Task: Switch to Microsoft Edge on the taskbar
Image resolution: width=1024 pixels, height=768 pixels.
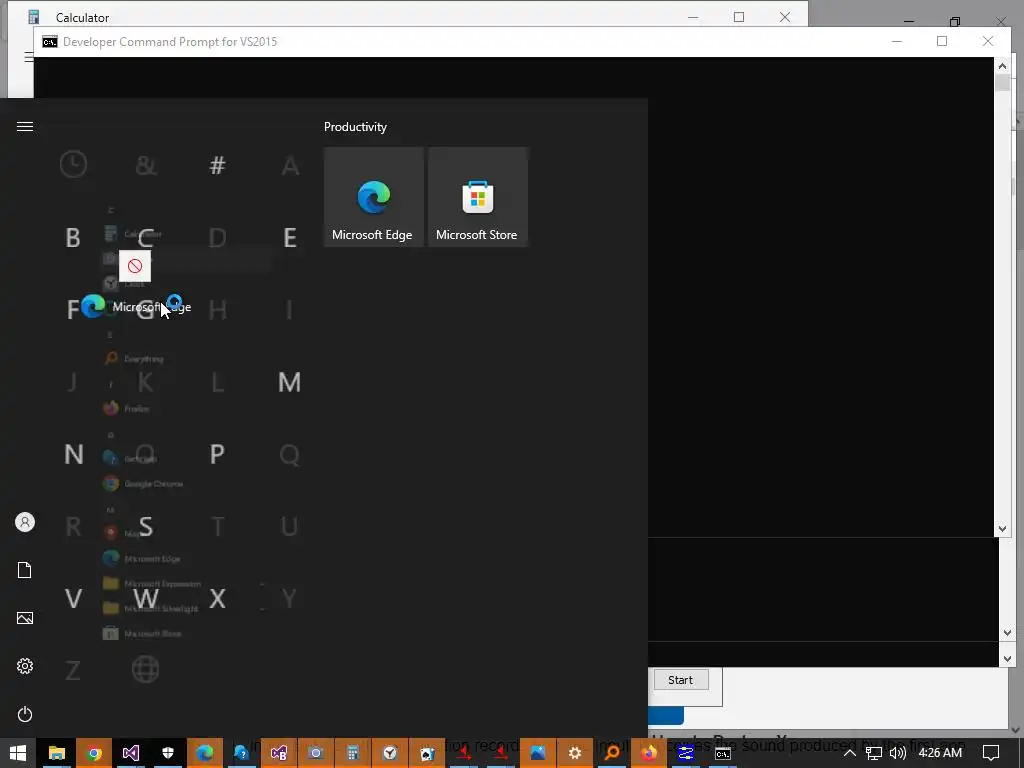Action: (205, 753)
